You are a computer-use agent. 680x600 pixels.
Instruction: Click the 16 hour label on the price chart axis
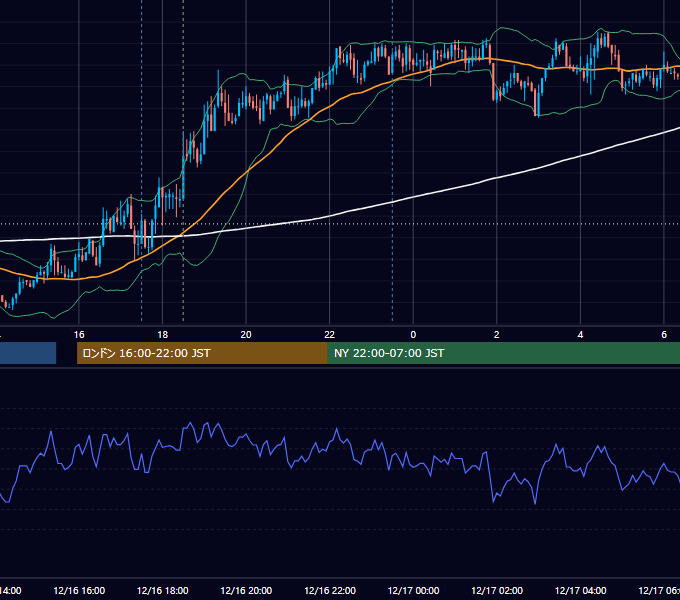pos(79,335)
